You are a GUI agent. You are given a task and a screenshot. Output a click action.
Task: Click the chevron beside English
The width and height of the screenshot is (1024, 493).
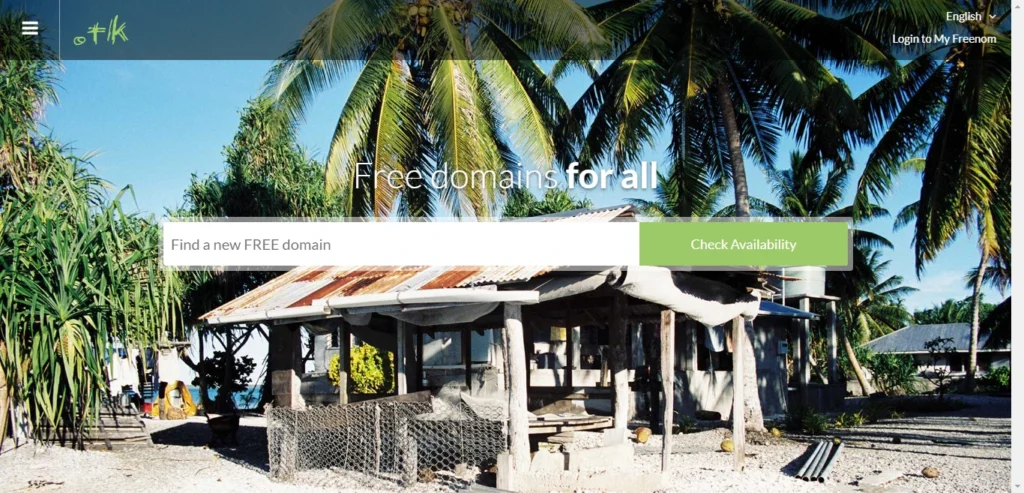993,17
